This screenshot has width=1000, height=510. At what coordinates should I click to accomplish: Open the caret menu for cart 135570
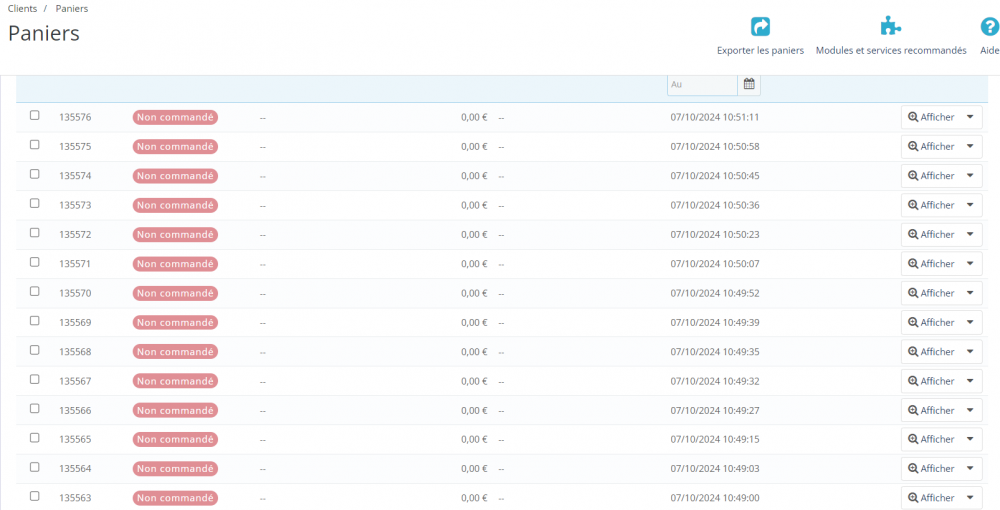tap(970, 293)
